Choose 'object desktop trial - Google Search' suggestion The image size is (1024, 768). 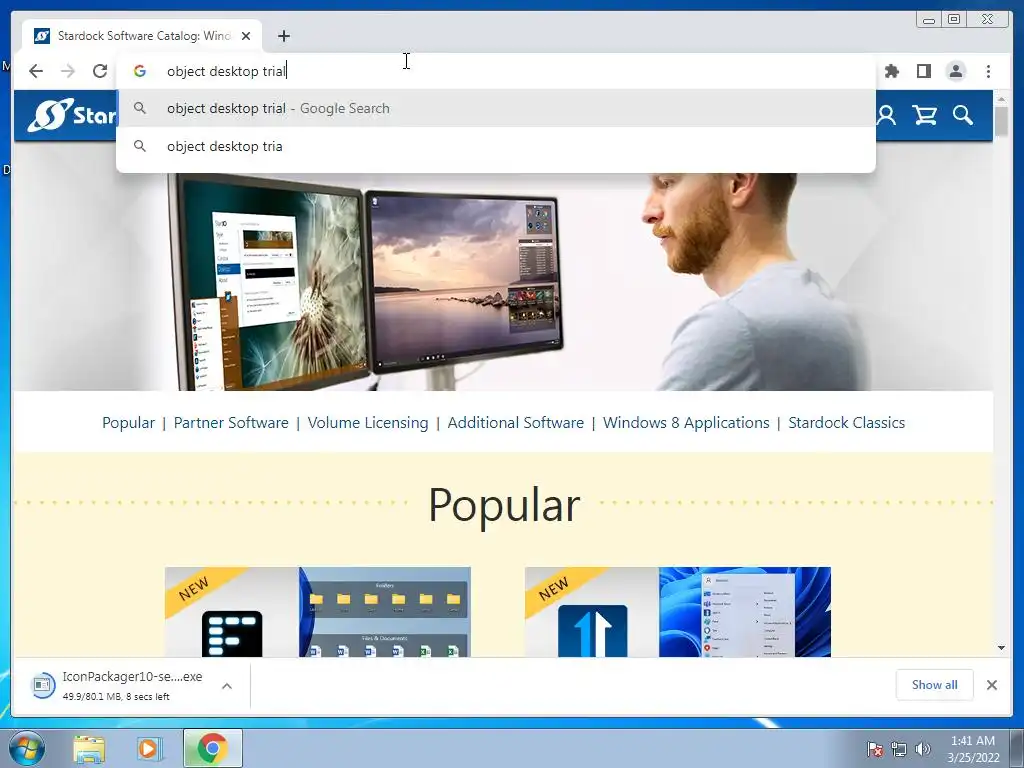coord(496,108)
